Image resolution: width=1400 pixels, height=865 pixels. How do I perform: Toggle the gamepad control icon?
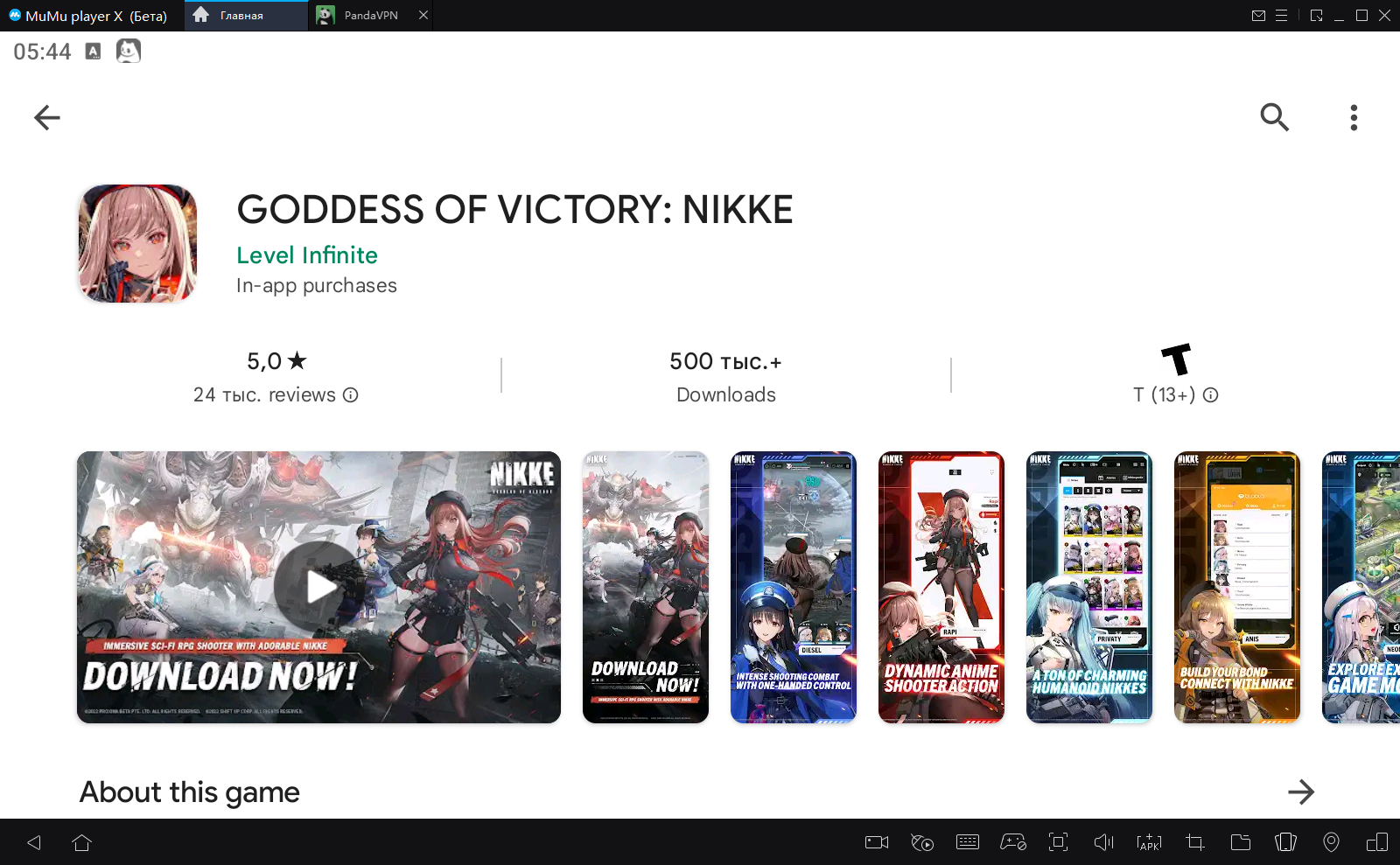(x=1013, y=842)
